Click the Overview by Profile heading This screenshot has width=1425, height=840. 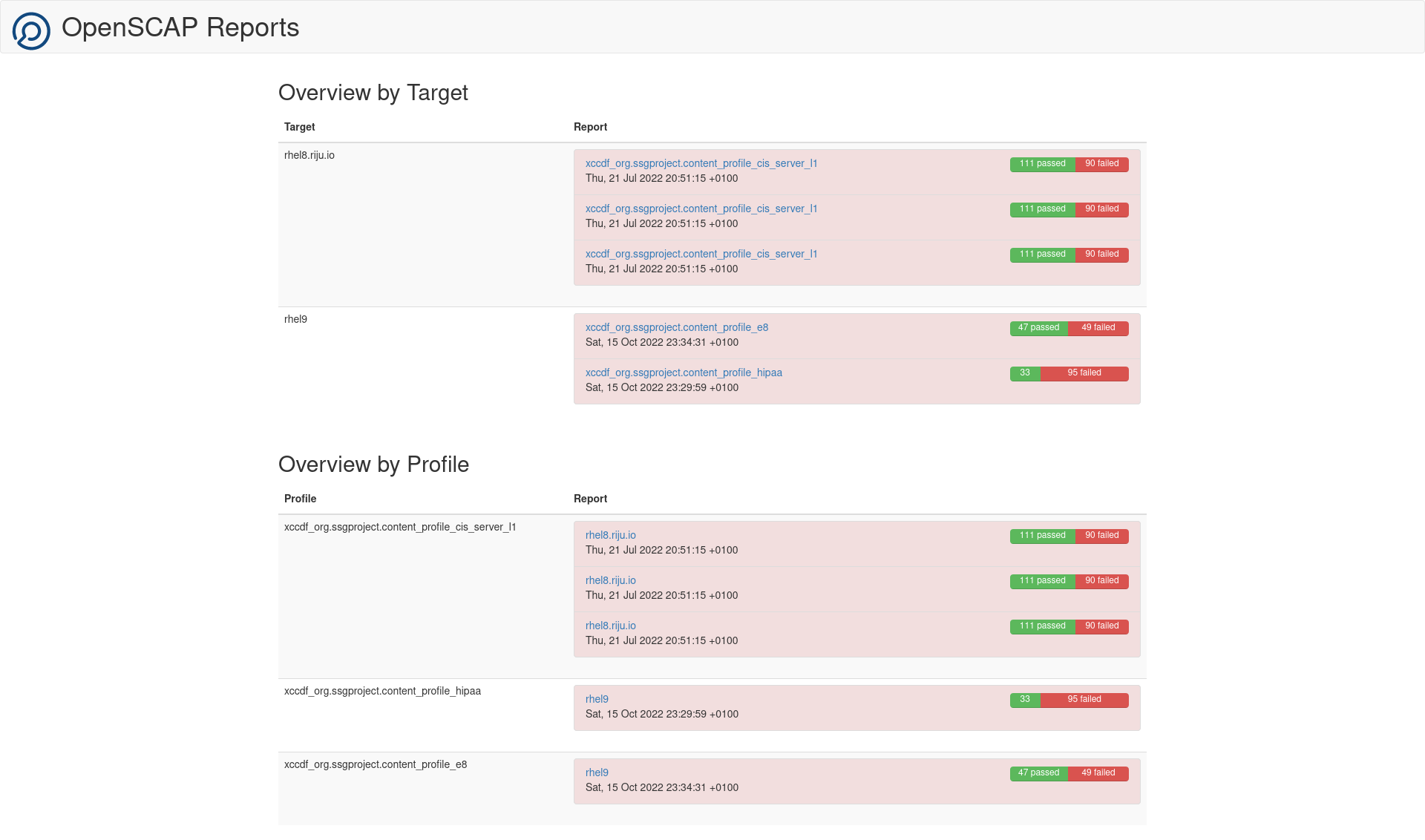point(373,465)
